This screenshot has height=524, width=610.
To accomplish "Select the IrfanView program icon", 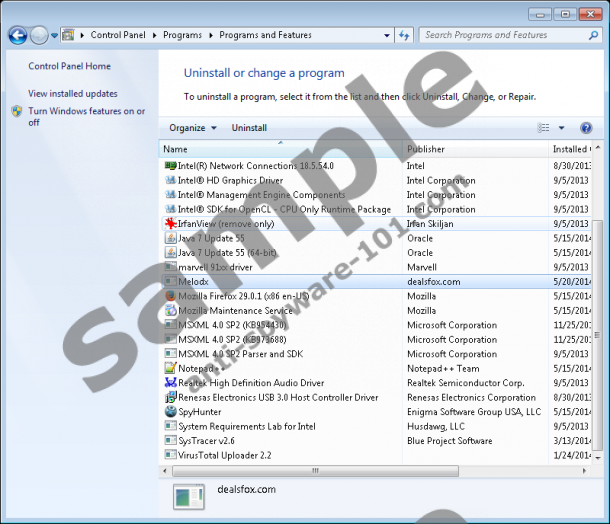I will [x=170, y=224].
